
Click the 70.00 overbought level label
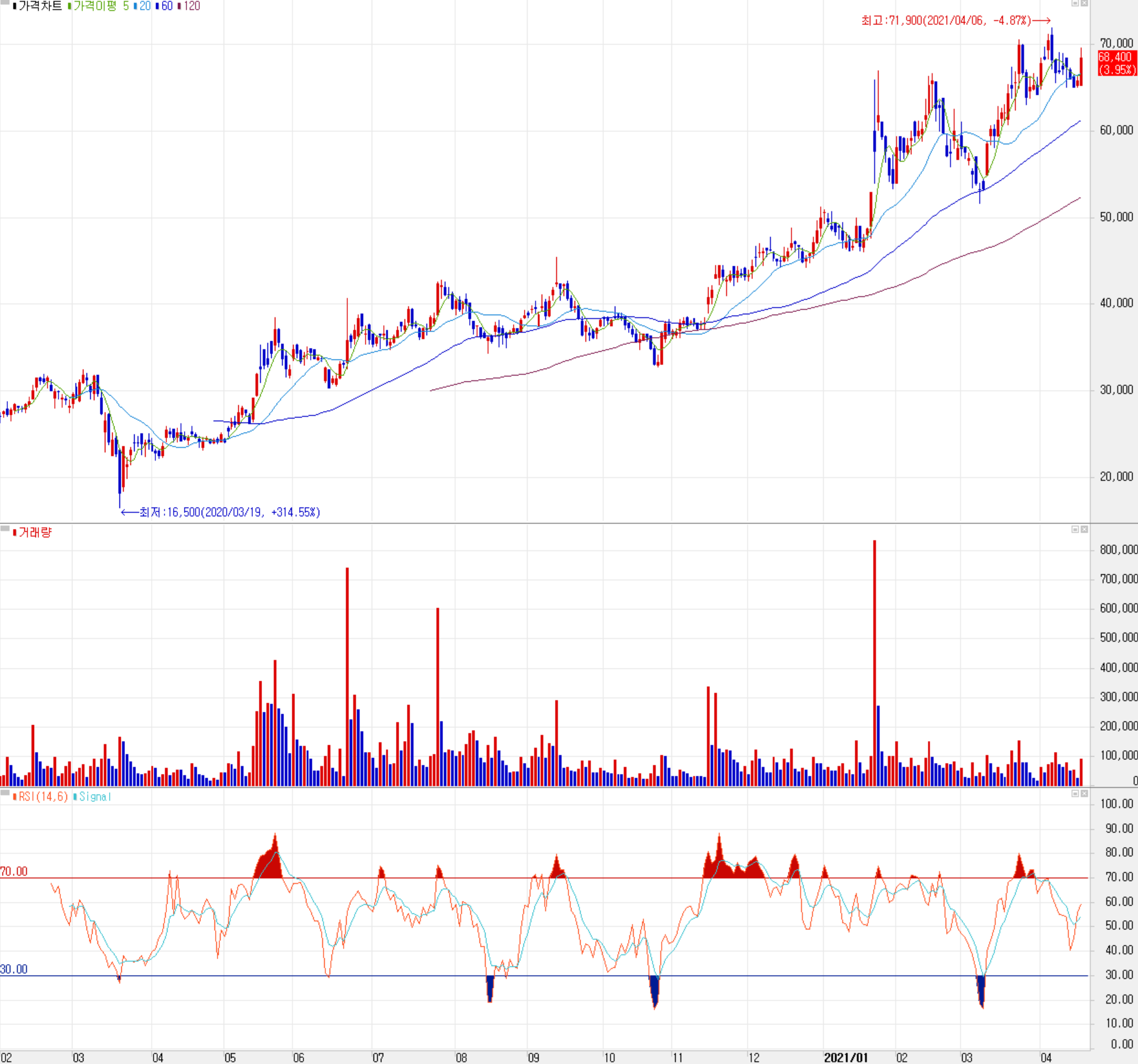[x=14, y=871]
